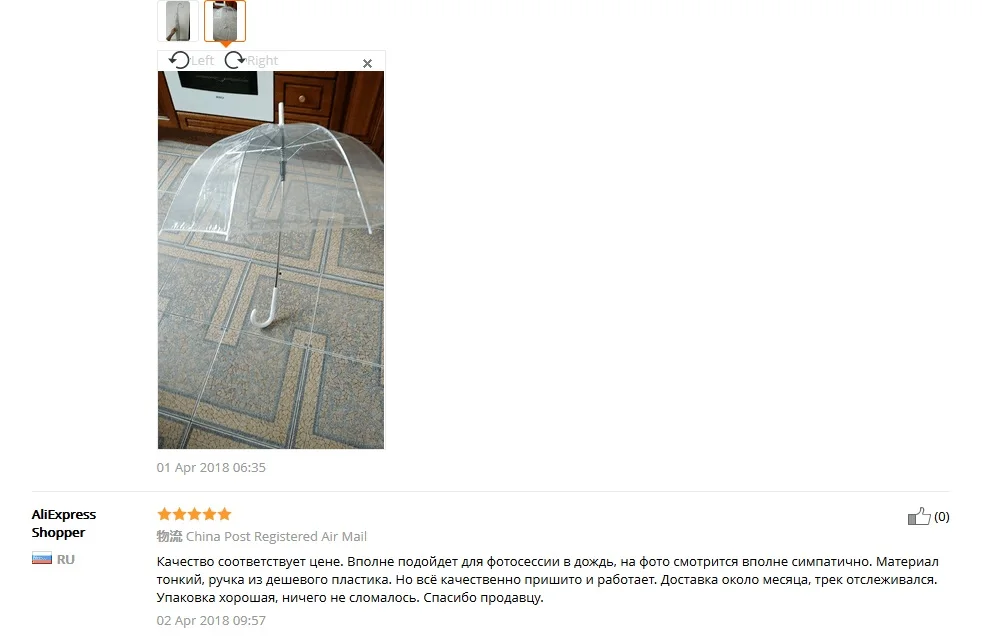This screenshot has height=643, width=983.
Task: Click the Right rotate label
Action: (x=262, y=61)
